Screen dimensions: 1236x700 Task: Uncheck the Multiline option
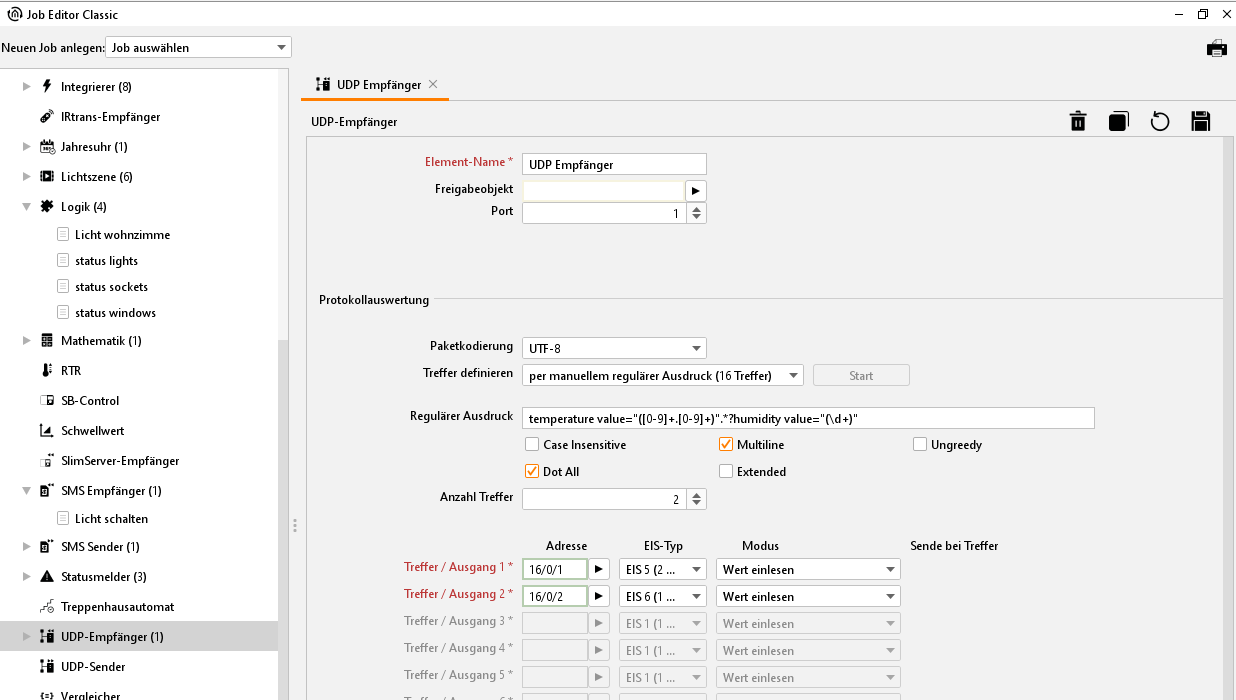click(x=726, y=445)
